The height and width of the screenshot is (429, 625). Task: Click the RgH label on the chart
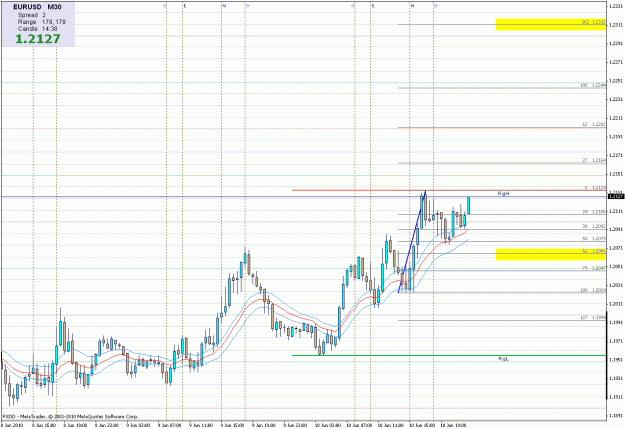503,194
